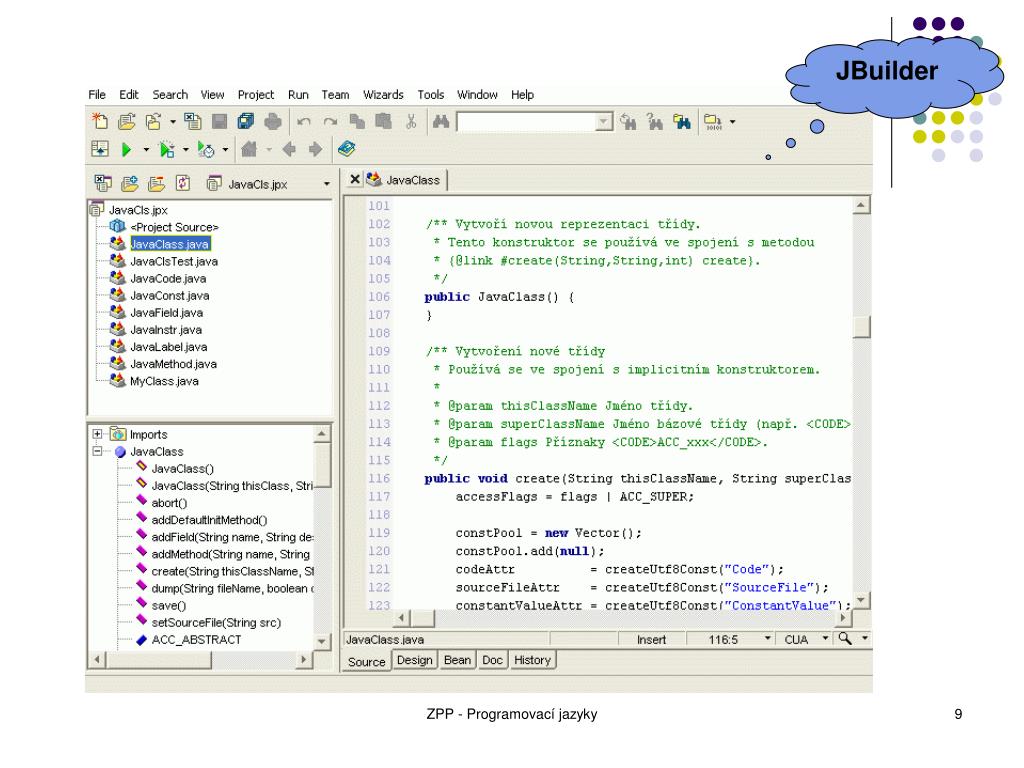Open the Help book icon
This screenshot has width=1024, height=768.
pyautogui.click(x=346, y=150)
